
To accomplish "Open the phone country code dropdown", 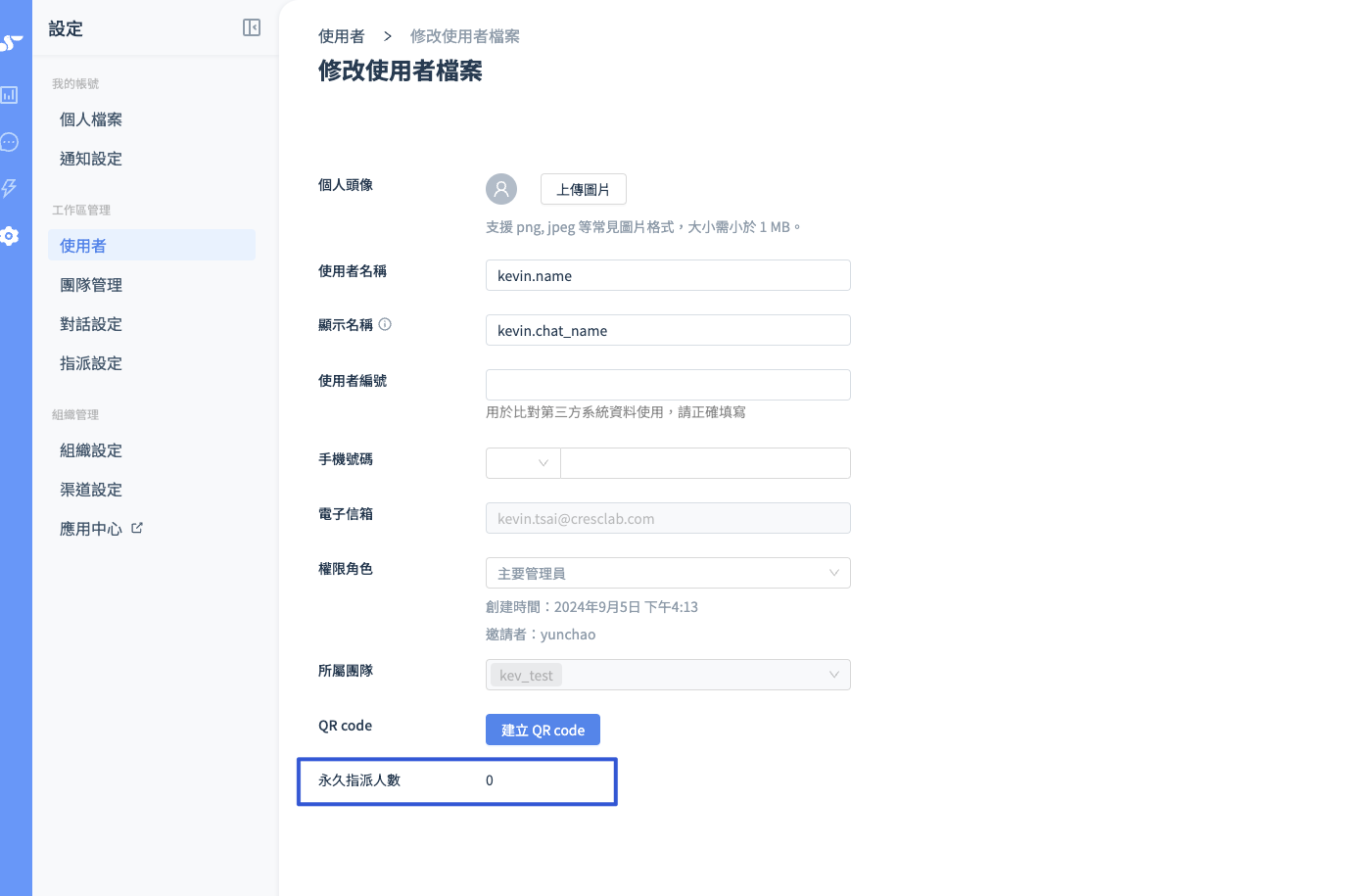I will point(523,463).
